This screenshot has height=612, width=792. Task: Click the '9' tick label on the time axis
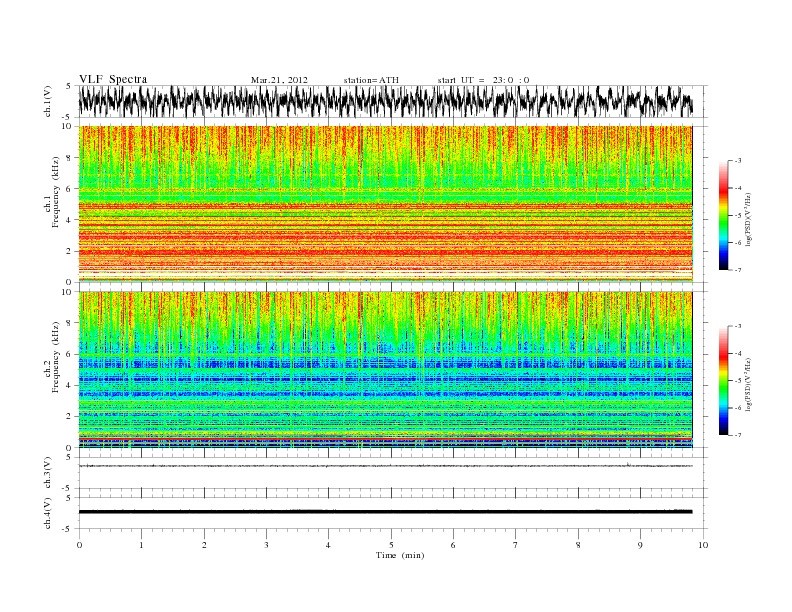click(640, 545)
